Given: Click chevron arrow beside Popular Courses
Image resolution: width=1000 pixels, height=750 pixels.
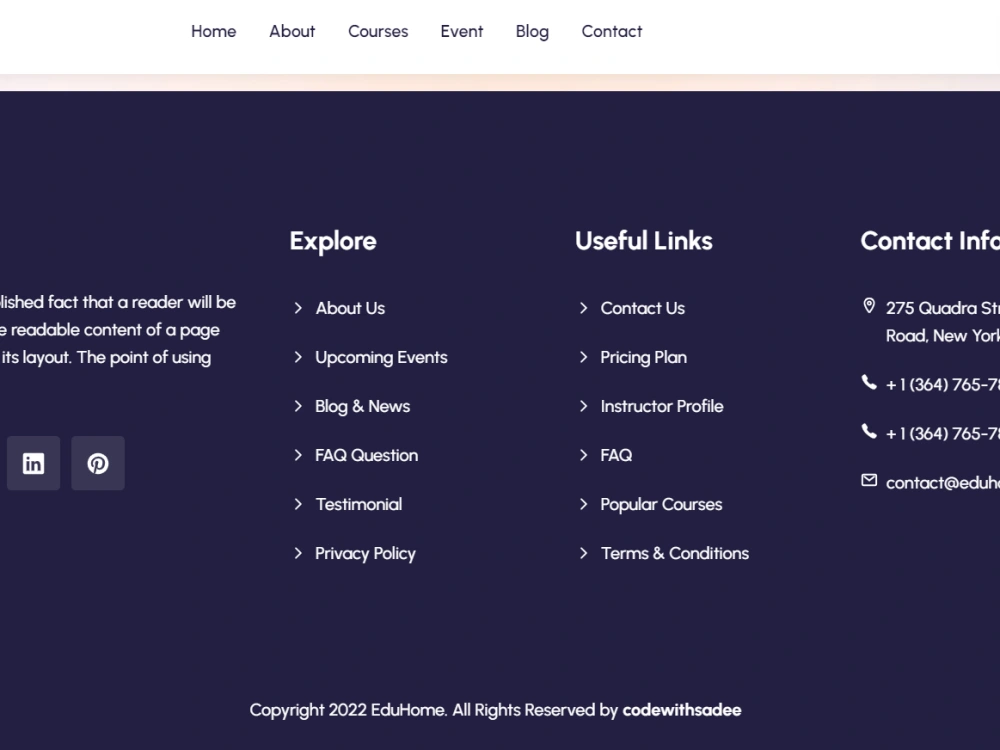Looking at the screenshot, I should [583, 504].
